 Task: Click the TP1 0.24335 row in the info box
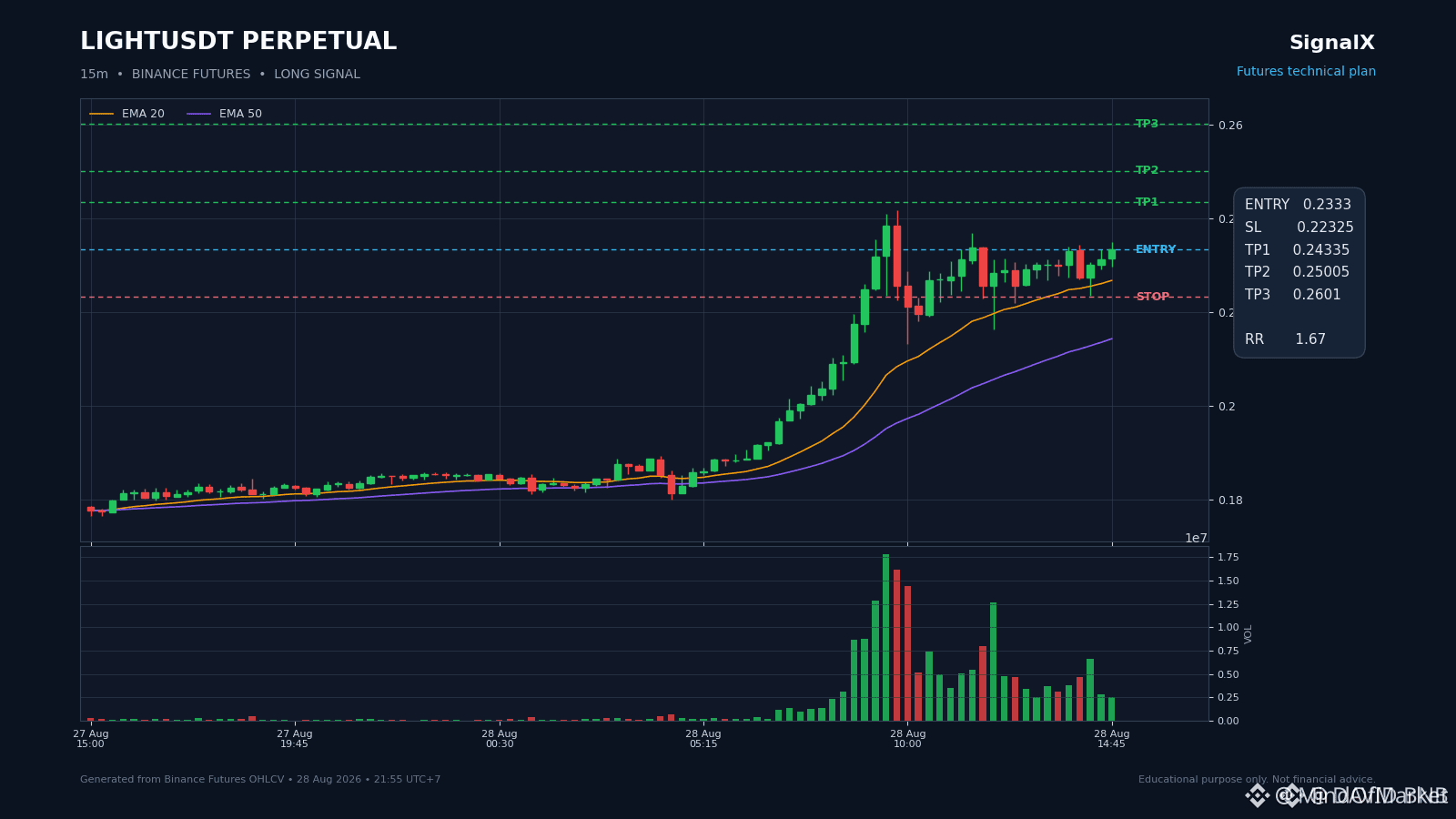coord(1298,250)
